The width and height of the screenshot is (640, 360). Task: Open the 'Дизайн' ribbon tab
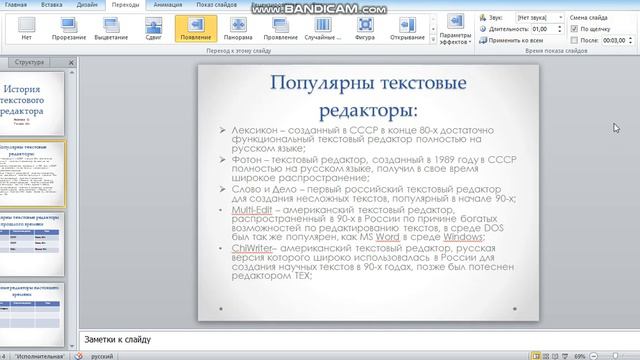[x=87, y=5]
